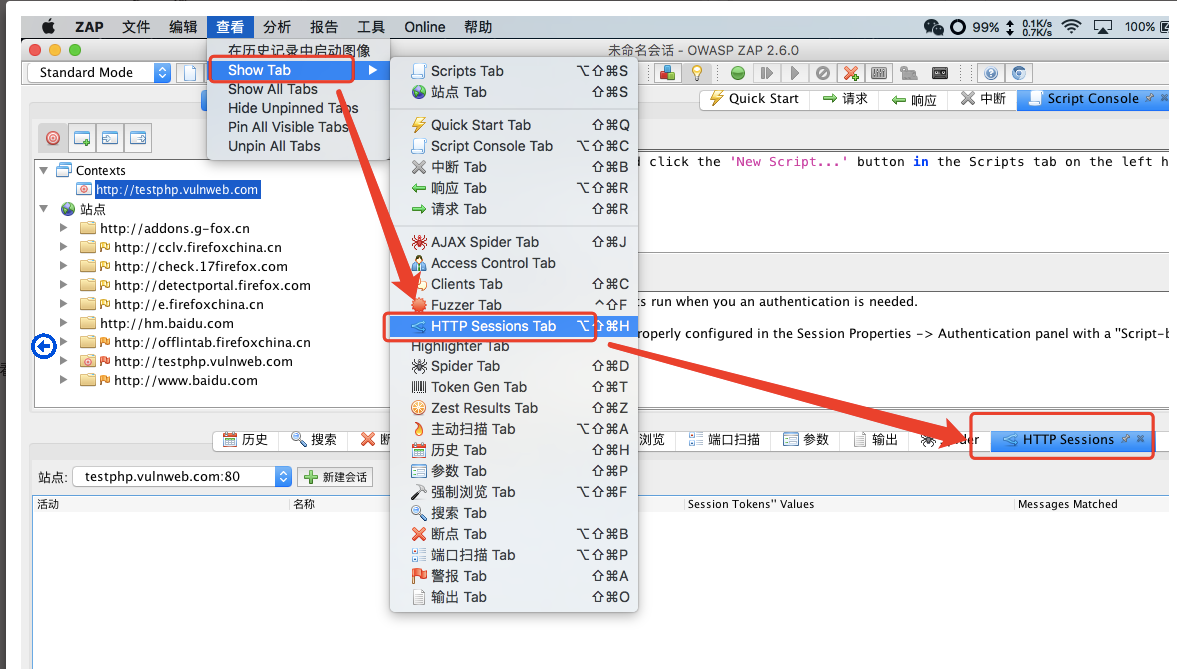1177x669 pixels.
Task: Switch to the Quick Start tab
Action: 754,98
